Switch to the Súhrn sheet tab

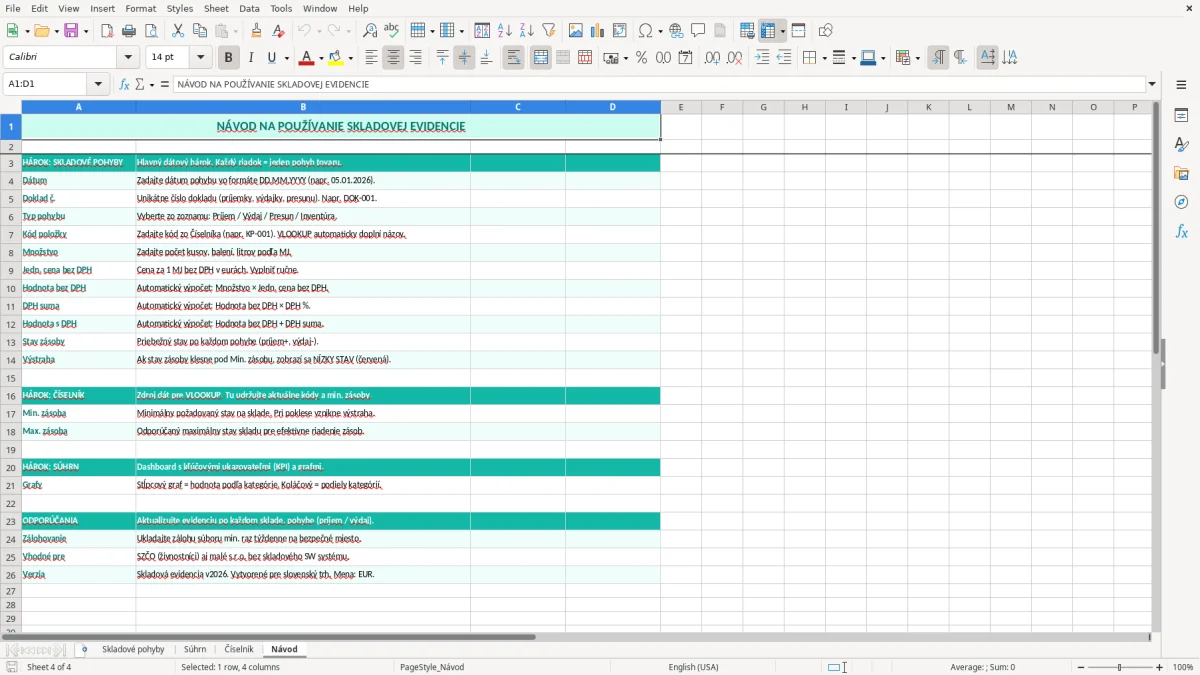pyautogui.click(x=195, y=650)
